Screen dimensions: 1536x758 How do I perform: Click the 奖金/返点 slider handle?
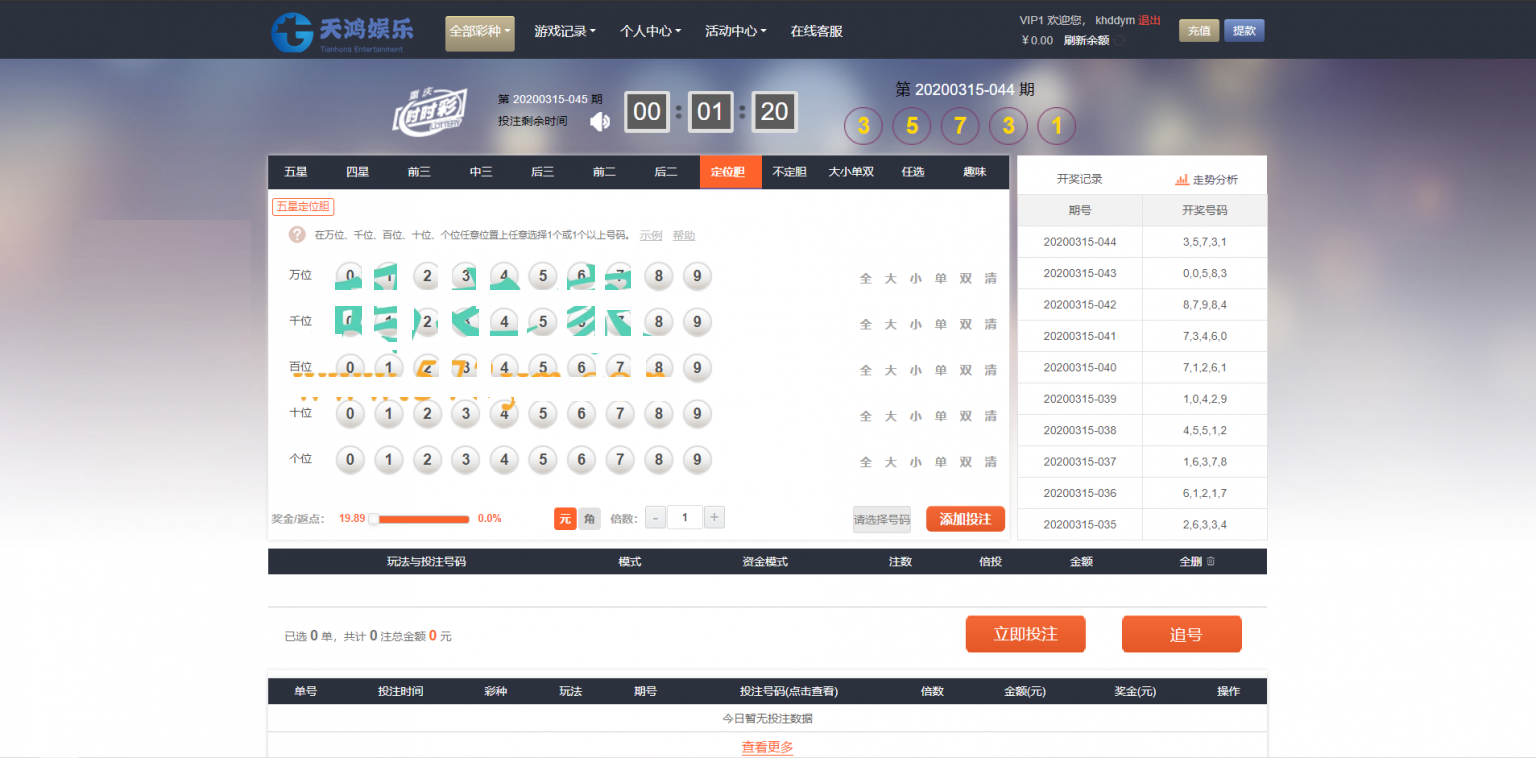pos(373,519)
